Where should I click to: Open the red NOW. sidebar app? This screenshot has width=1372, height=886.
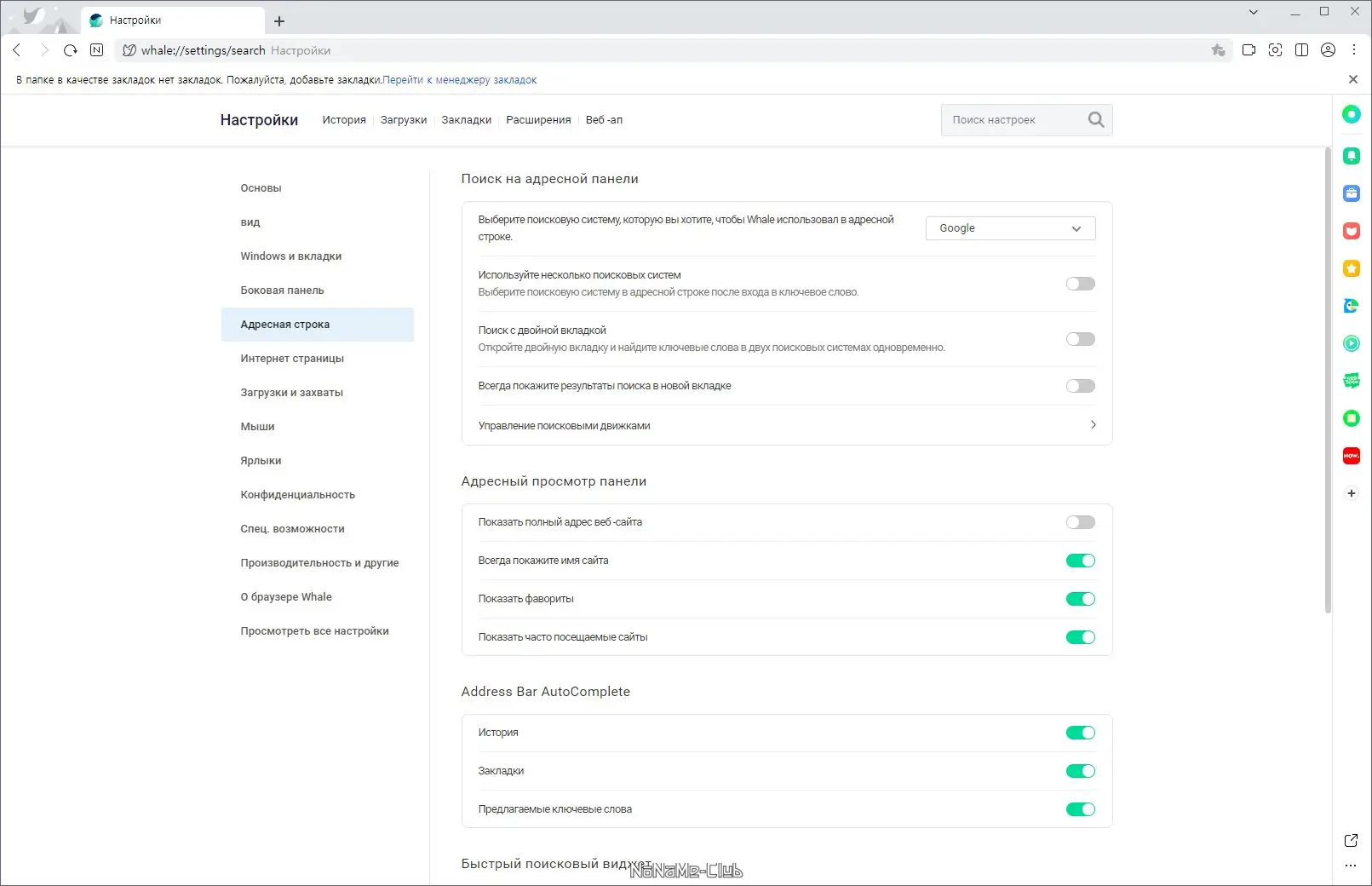point(1351,456)
